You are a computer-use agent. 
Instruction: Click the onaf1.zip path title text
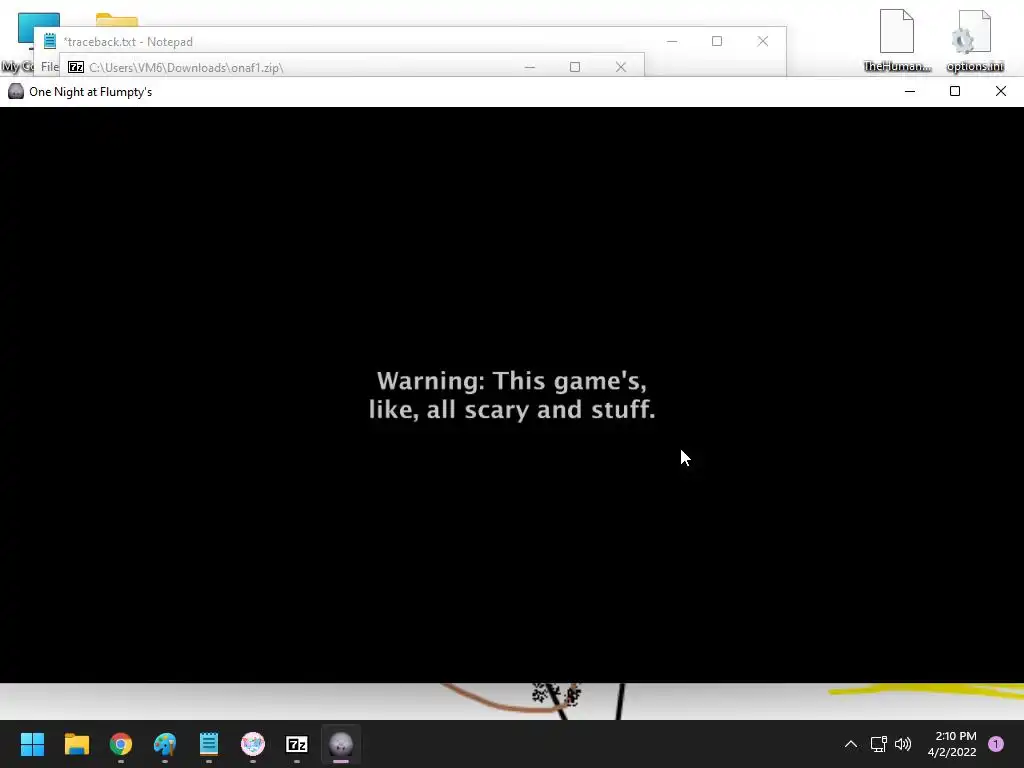pos(186,67)
